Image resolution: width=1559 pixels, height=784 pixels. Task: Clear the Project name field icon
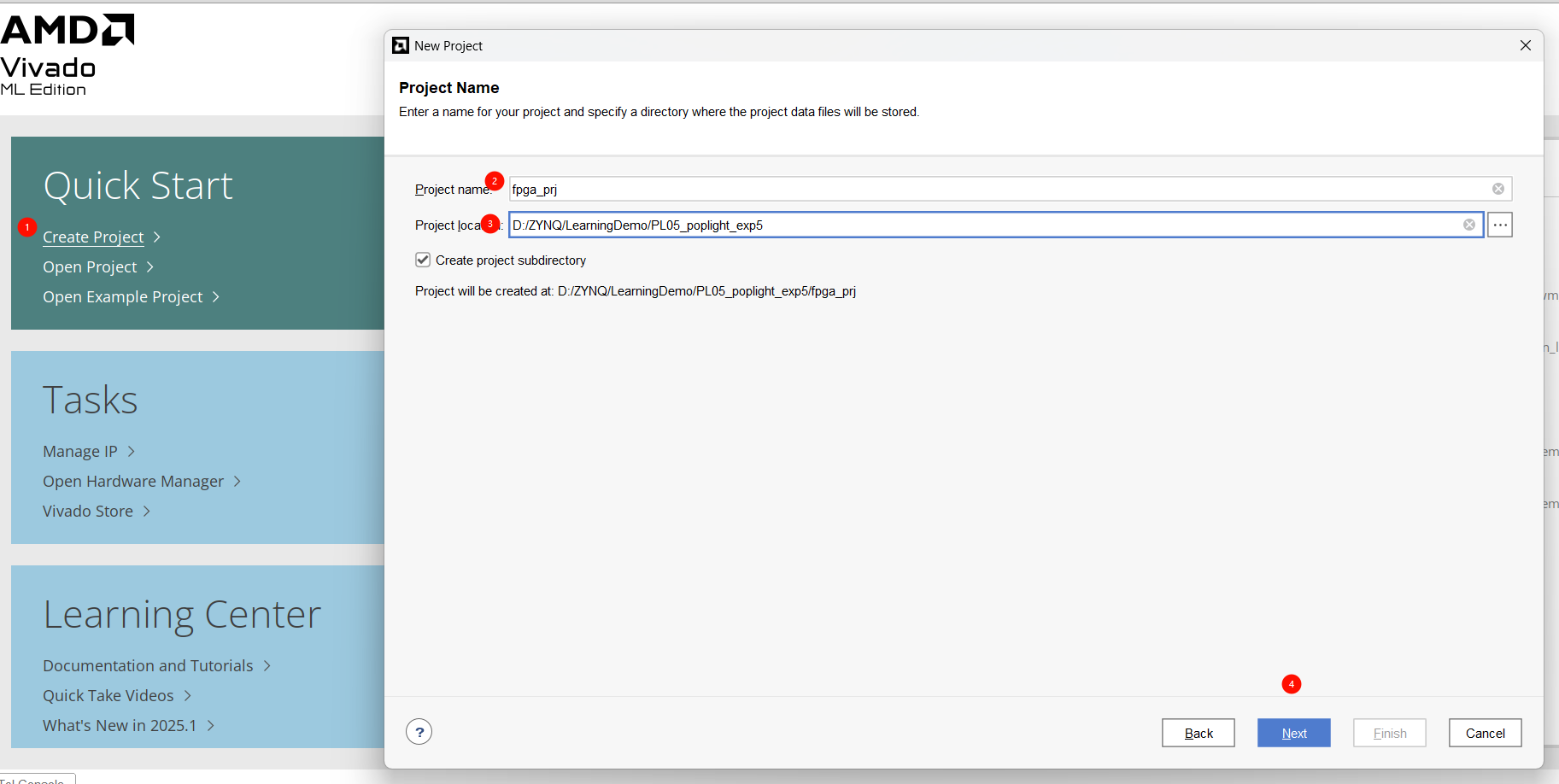[x=1497, y=189]
